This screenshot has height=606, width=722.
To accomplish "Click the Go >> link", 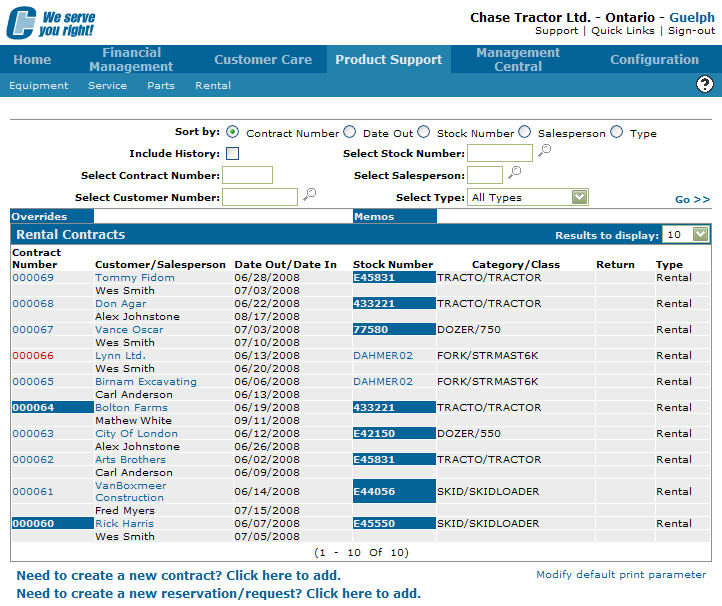I will 693,199.
